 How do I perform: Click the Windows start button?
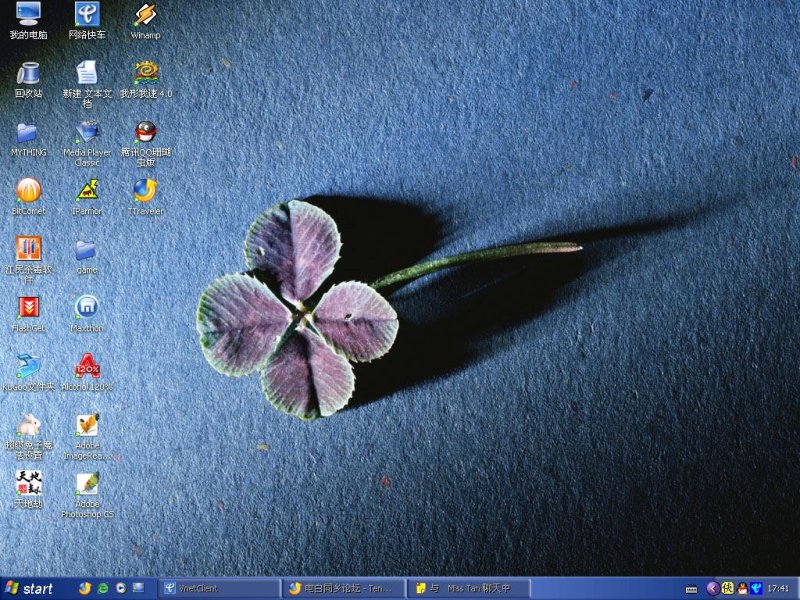click(30, 588)
